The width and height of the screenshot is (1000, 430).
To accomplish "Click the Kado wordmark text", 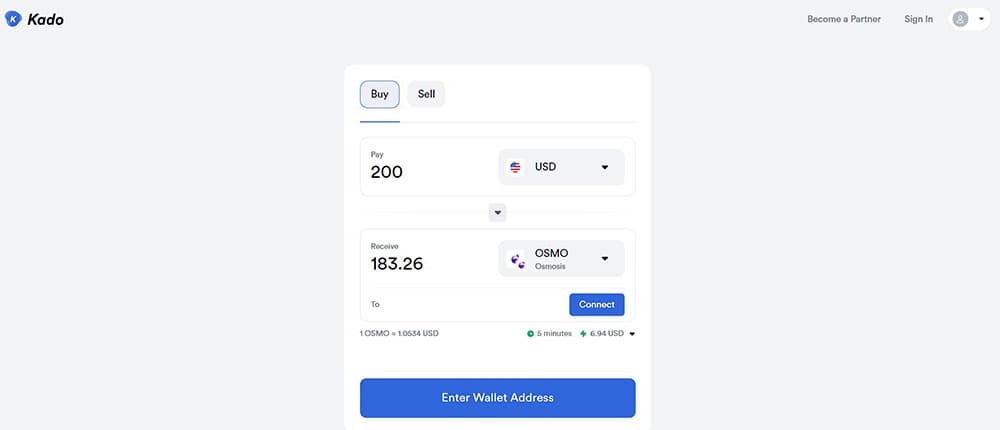I will click(45, 20).
